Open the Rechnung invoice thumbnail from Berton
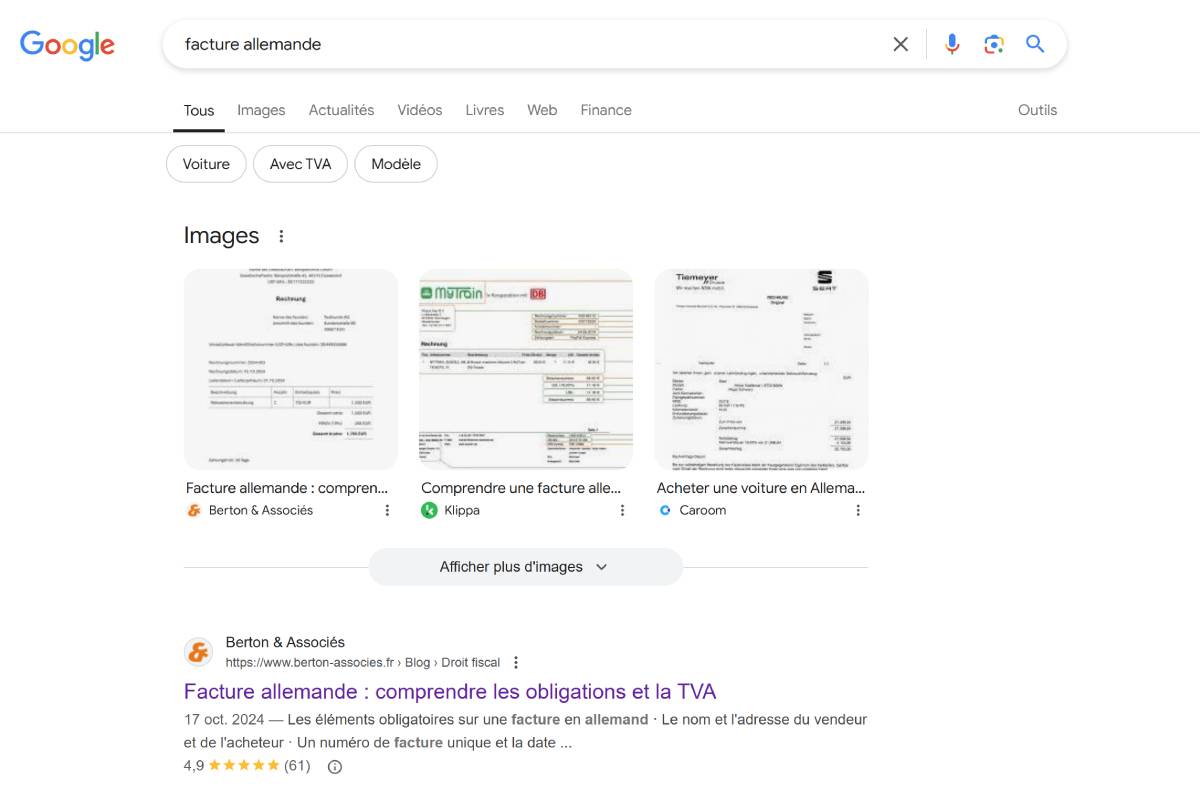 pos(291,369)
